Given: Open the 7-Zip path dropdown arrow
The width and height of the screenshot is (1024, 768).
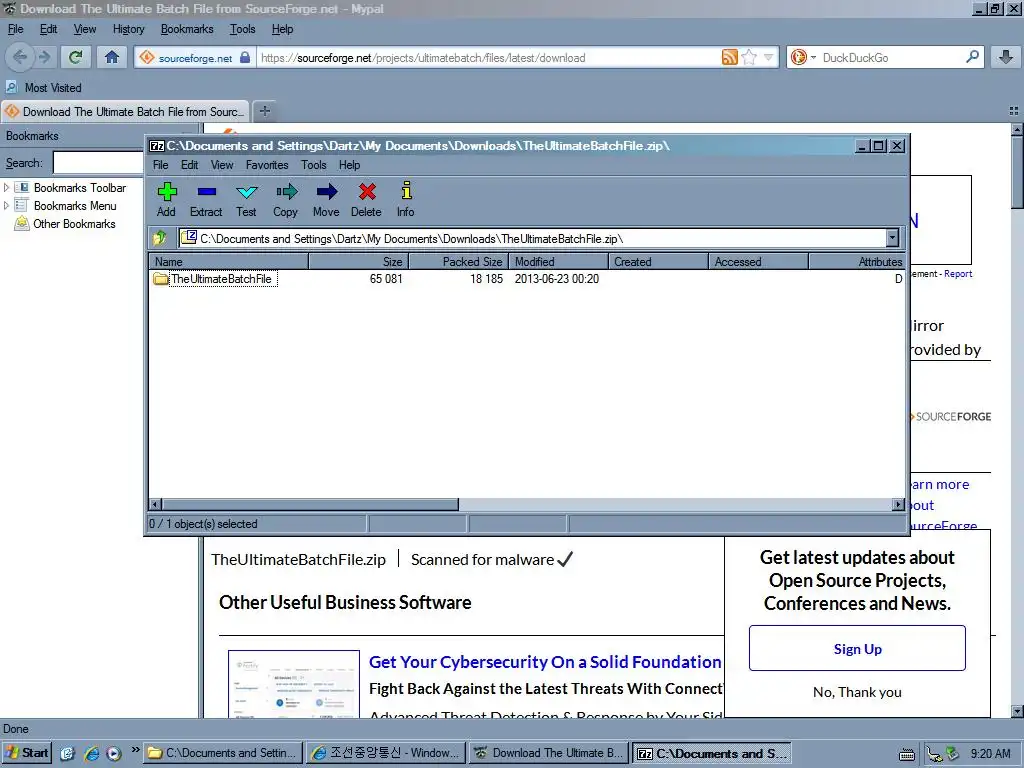Looking at the screenshot, I should tap(893, 238).
